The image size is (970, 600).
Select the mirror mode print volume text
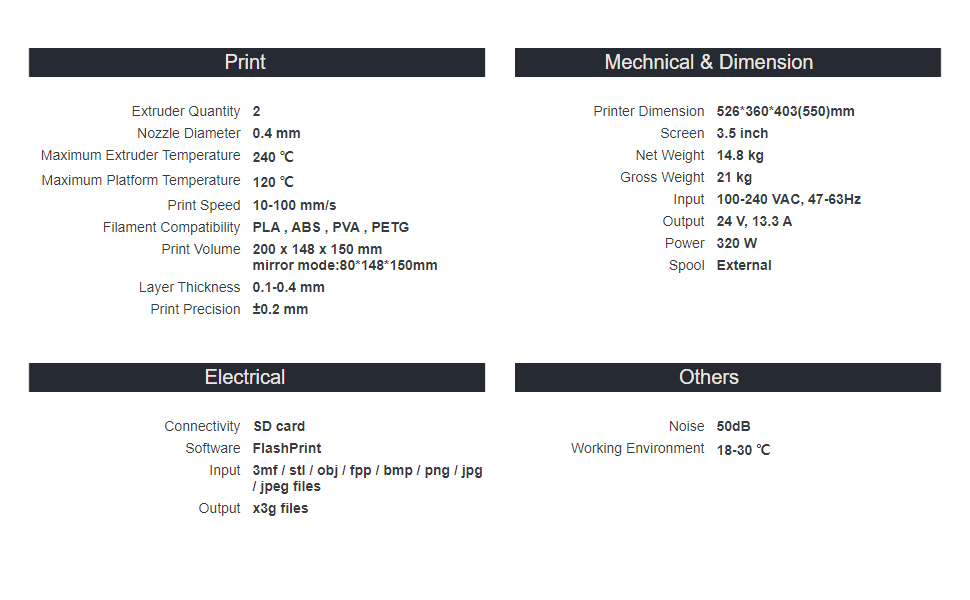point(345,265)
